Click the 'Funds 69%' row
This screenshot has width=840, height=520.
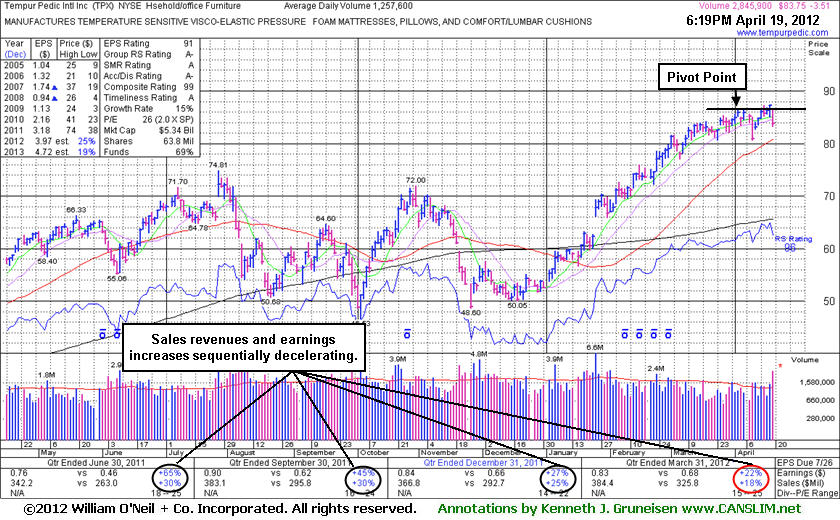pyautogui.click(x=148, y=152)
